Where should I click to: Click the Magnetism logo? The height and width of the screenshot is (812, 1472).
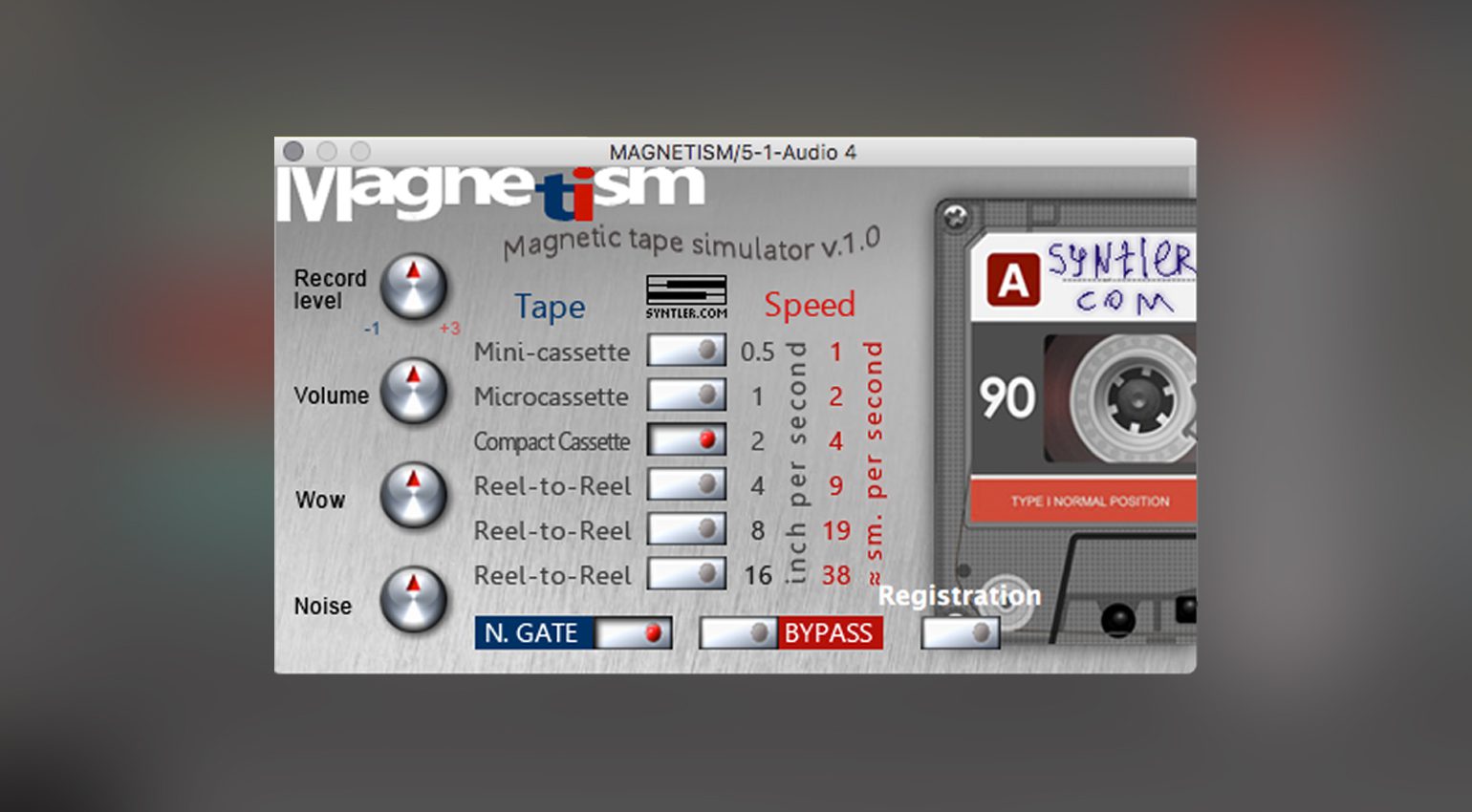click(x=491, y=194)
